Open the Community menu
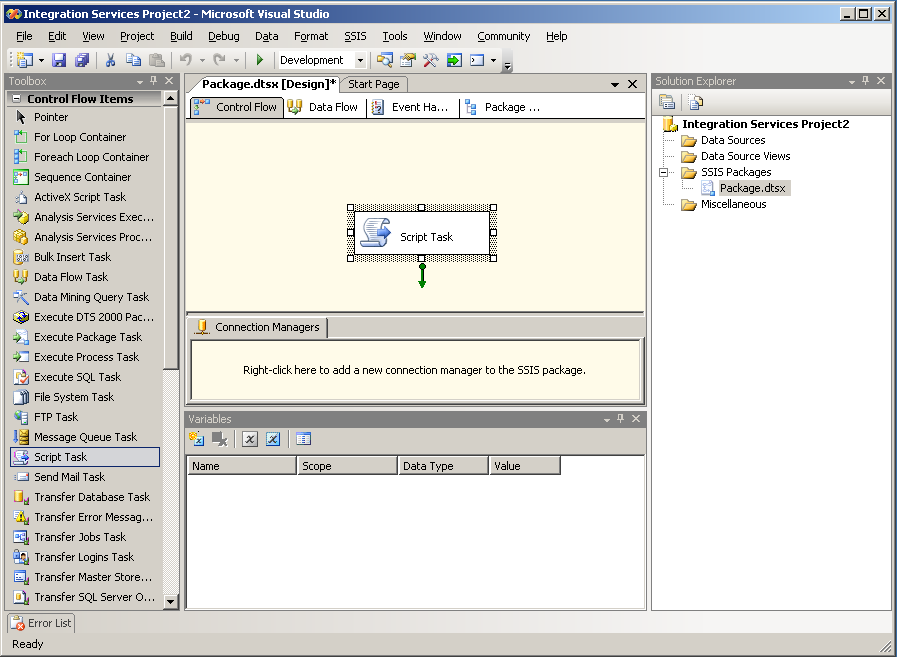 [503, 36]
